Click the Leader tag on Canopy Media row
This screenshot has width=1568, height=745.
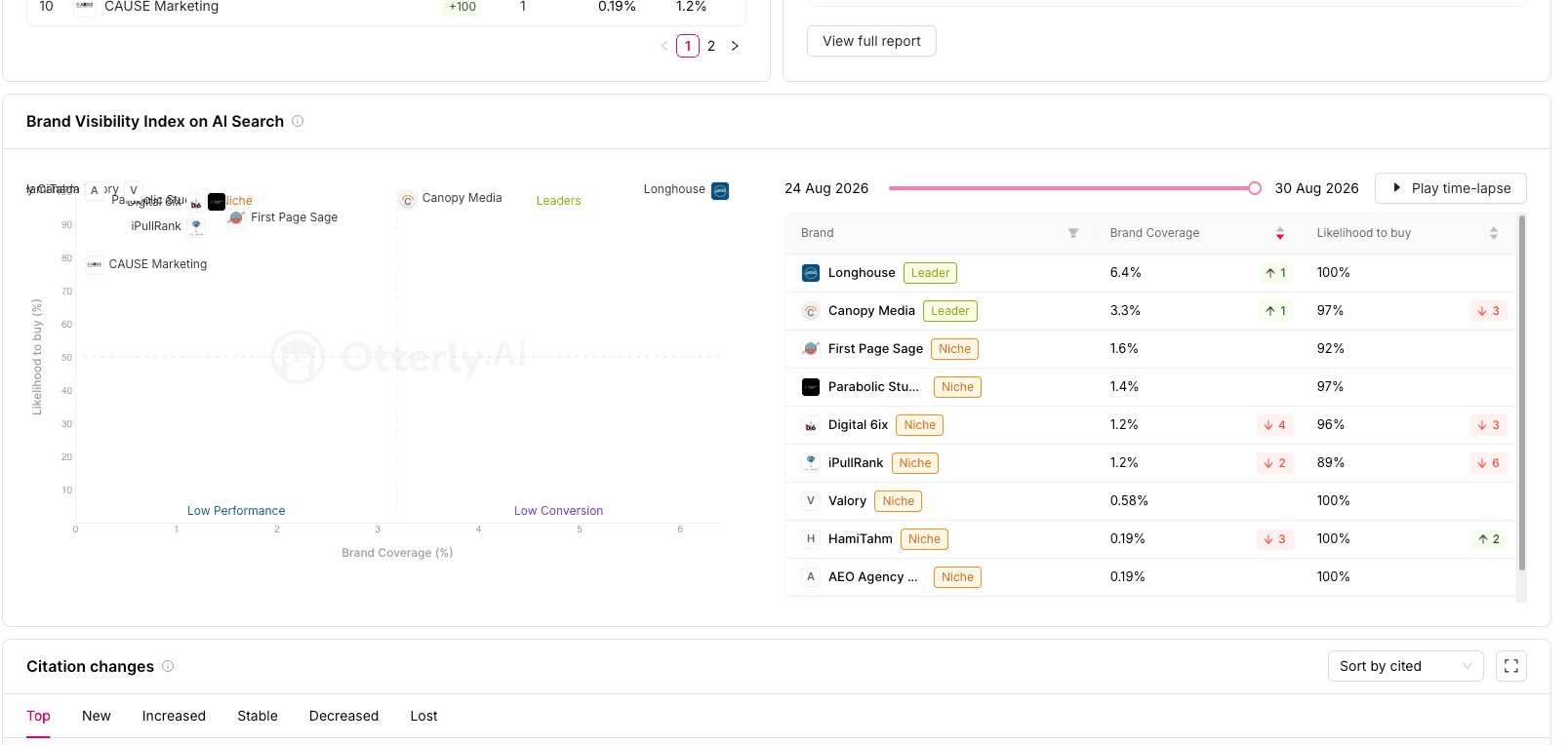pyautogui.click(x=949, y=311)
